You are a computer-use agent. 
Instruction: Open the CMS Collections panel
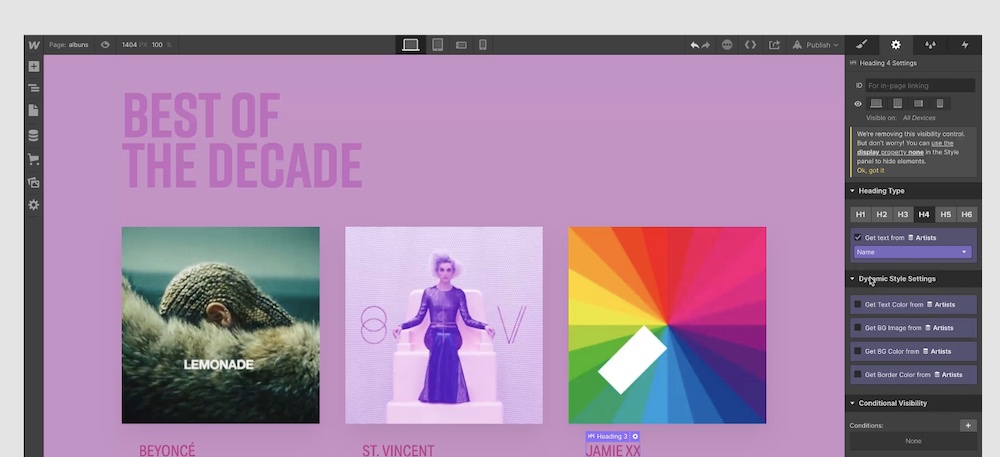pyautogui.click(x=34, y=135)
